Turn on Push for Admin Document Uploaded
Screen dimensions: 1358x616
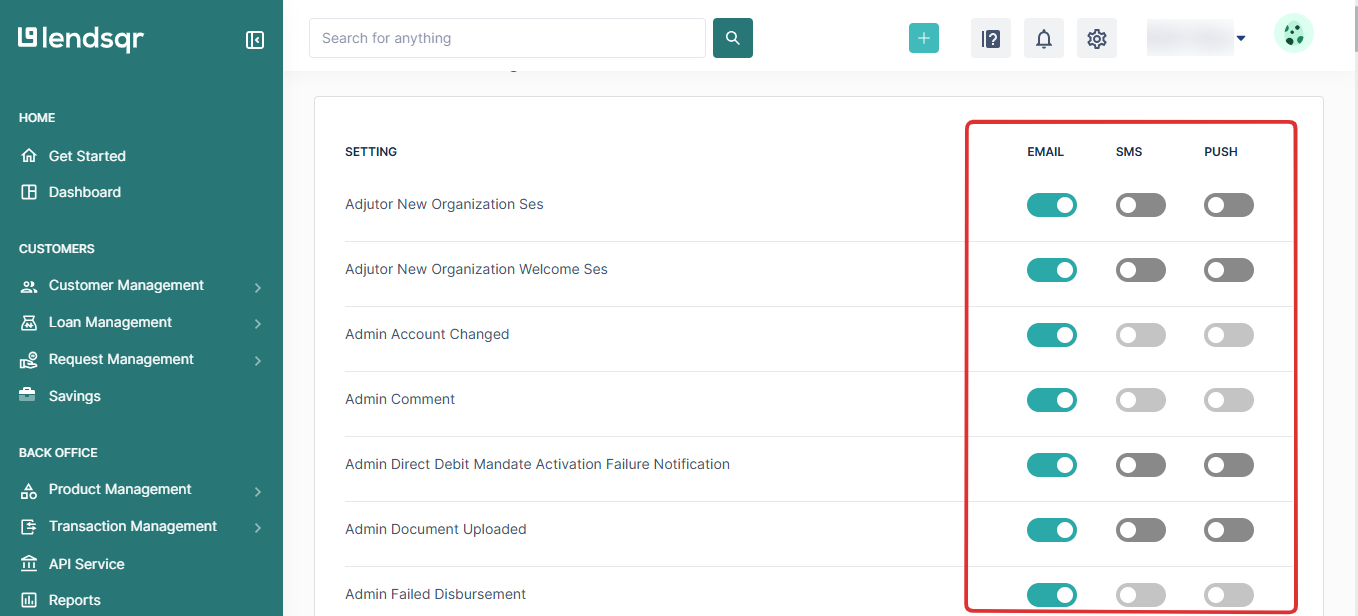1229,530
